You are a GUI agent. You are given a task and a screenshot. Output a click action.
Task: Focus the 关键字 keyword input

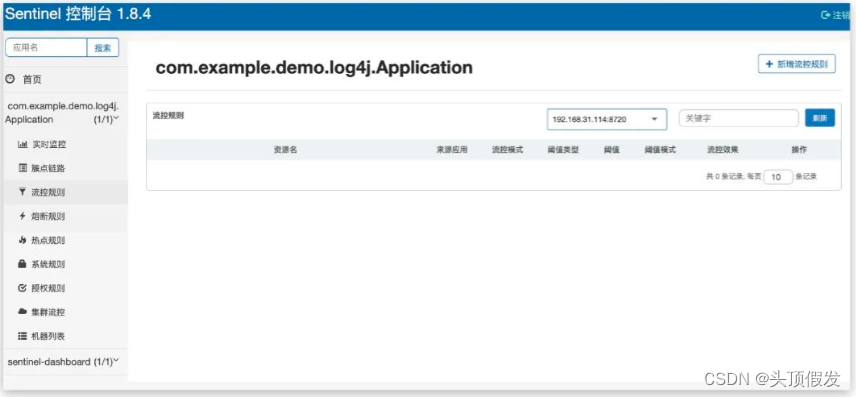(x=739, y=118)
